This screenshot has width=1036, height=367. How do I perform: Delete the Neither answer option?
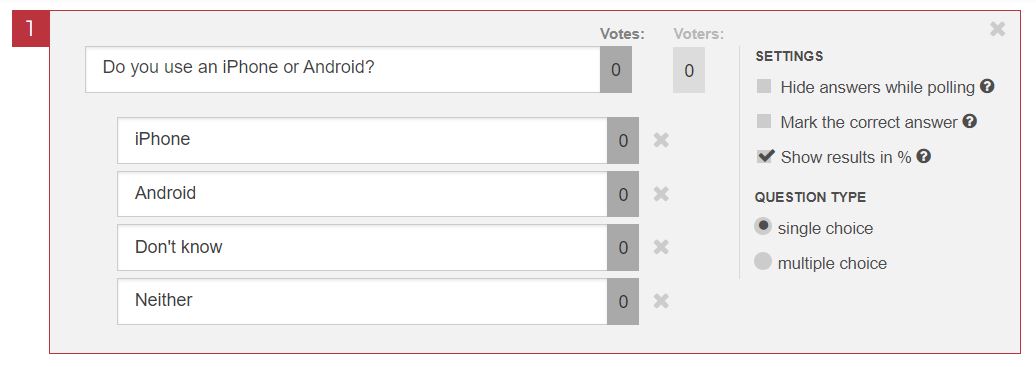point(661,302)
